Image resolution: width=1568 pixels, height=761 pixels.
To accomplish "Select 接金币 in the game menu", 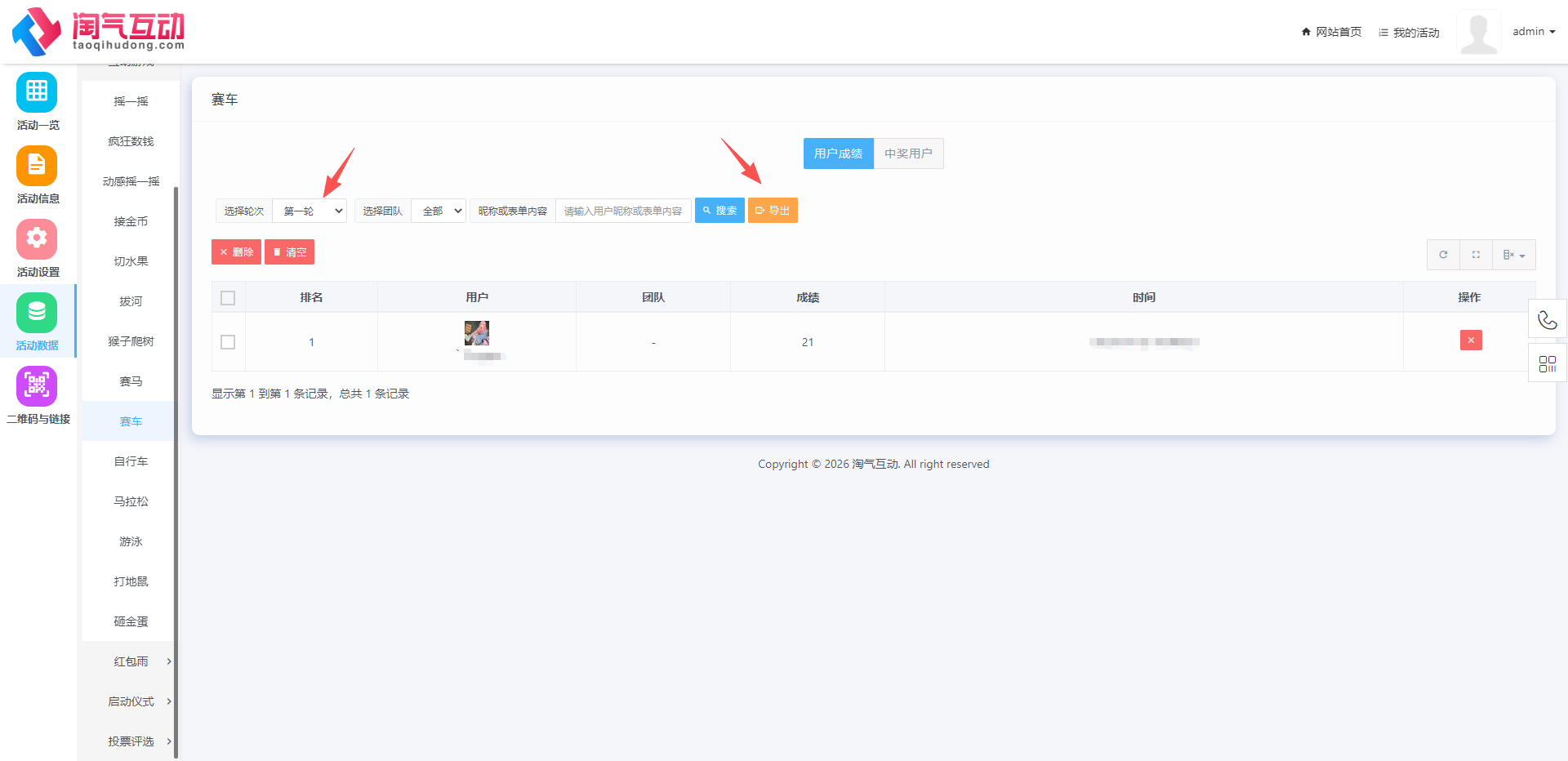I will tap(131, 221).
